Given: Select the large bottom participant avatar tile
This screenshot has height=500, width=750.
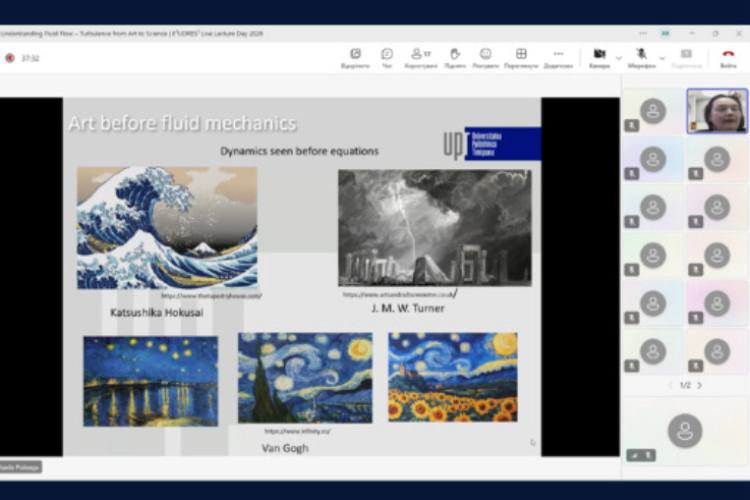Looking at the screenshot, I should (685, 431).
